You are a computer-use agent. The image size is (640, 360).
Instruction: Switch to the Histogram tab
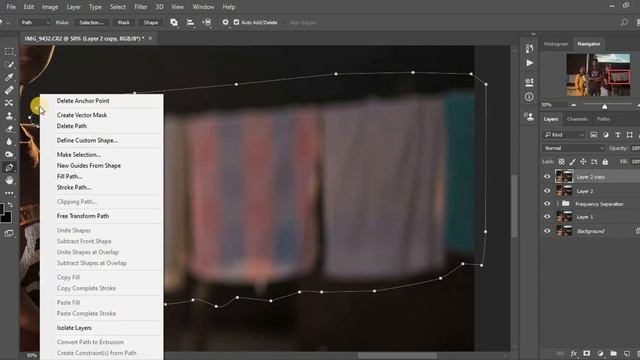coord(556,44)
